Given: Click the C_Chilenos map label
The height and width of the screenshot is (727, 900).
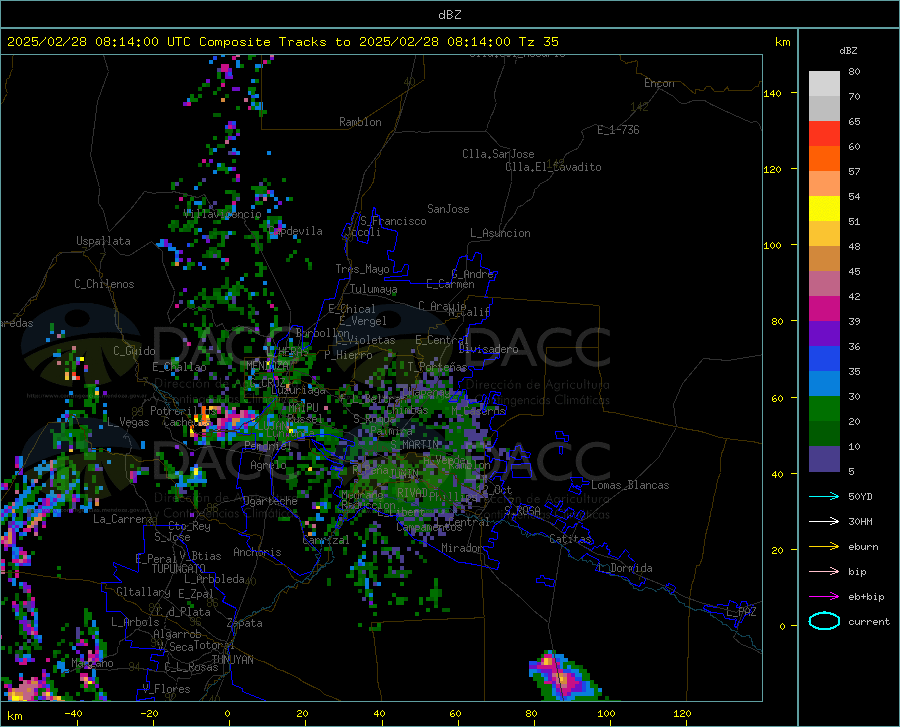Looking at the screenshot, I should tap(104, 284).
